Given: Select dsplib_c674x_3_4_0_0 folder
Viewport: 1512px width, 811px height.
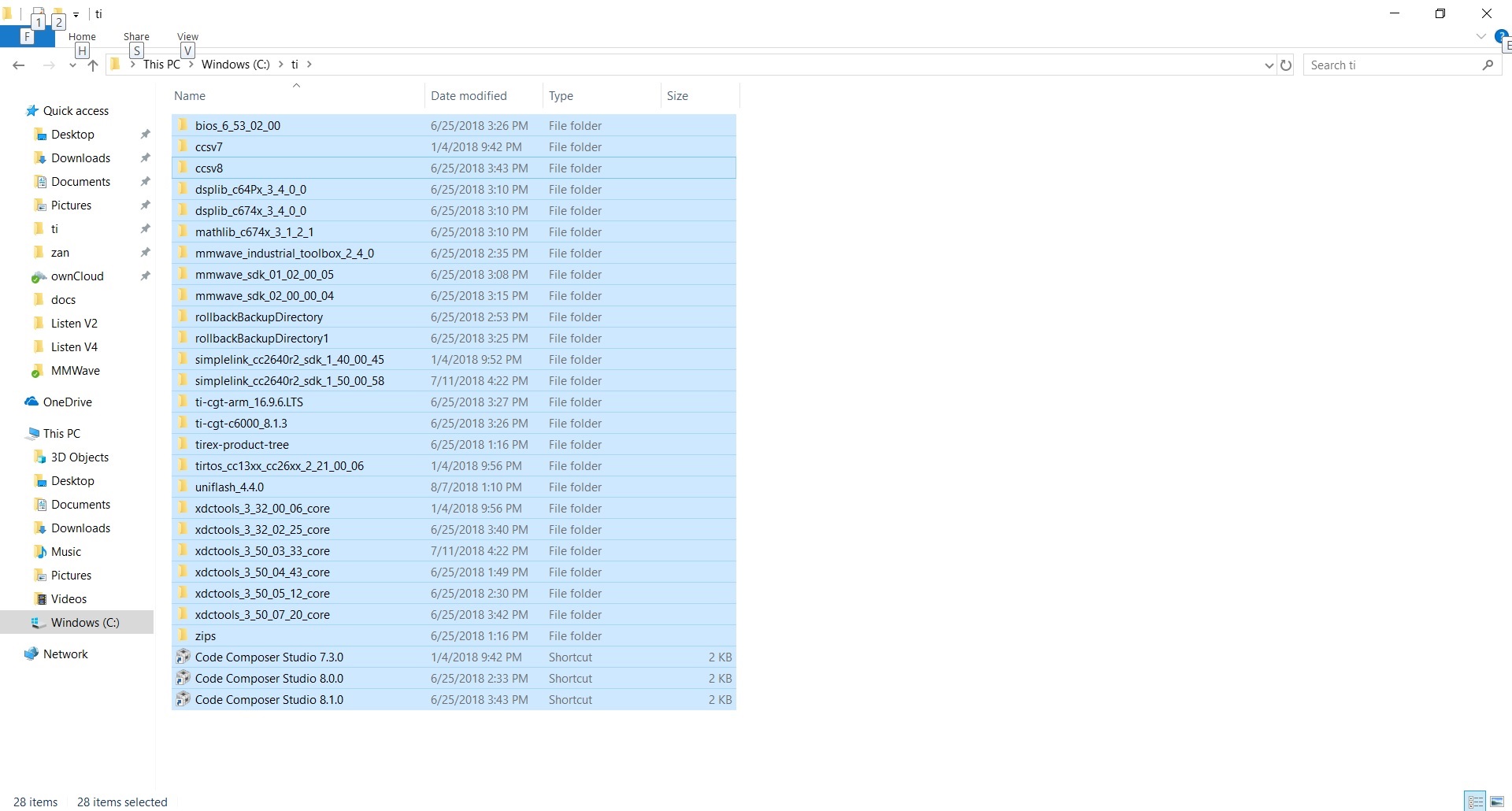Looking at the screenshot, I should 454,210.
